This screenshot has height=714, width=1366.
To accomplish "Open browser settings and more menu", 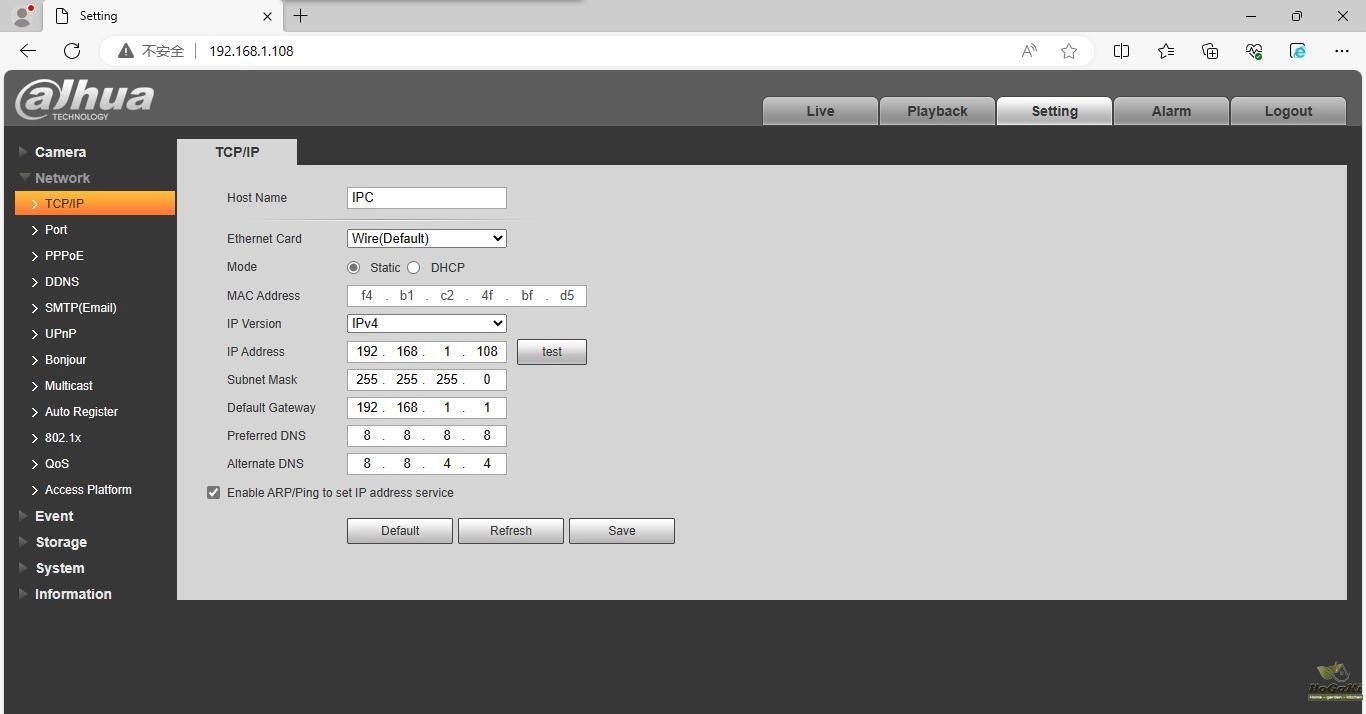I will pos(1342,51).
